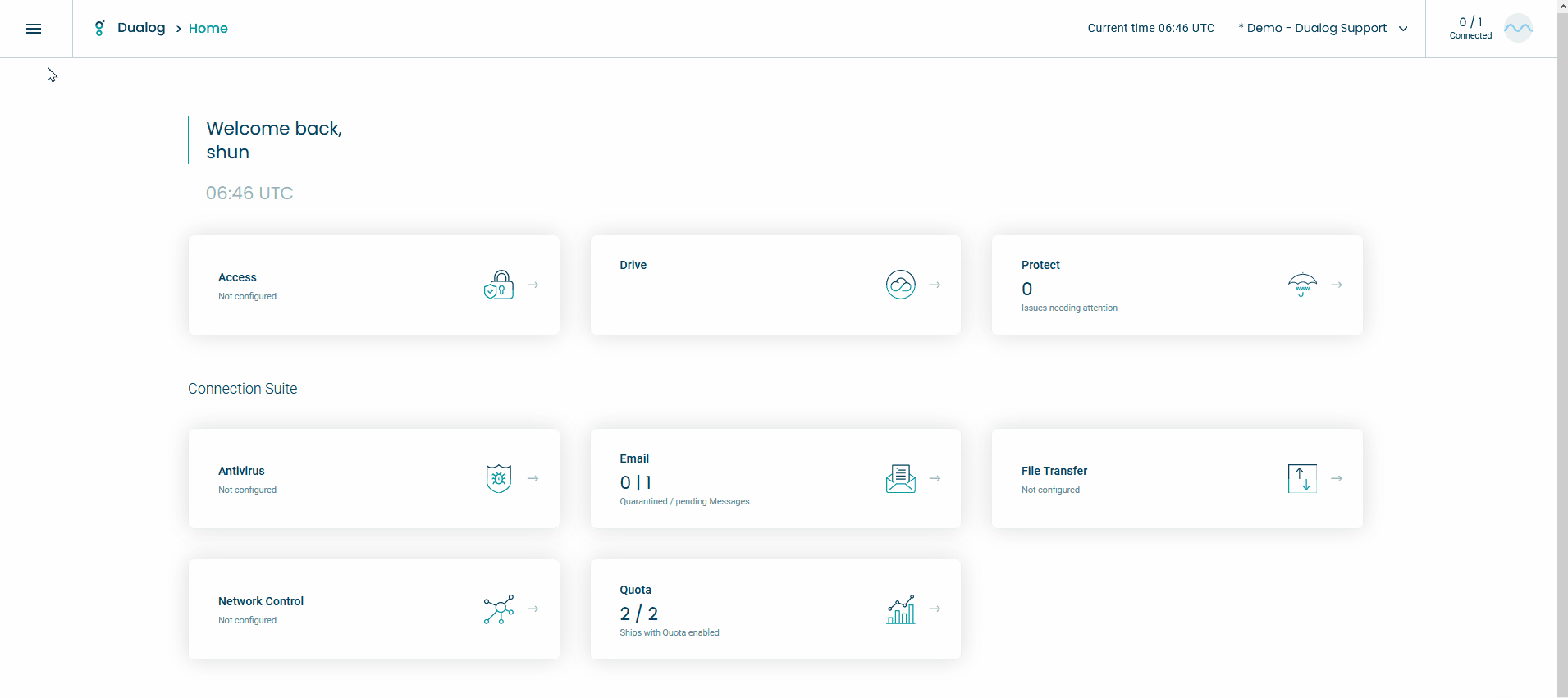
Task: Open the hamburger navigation menu
Action: [34, 29]
